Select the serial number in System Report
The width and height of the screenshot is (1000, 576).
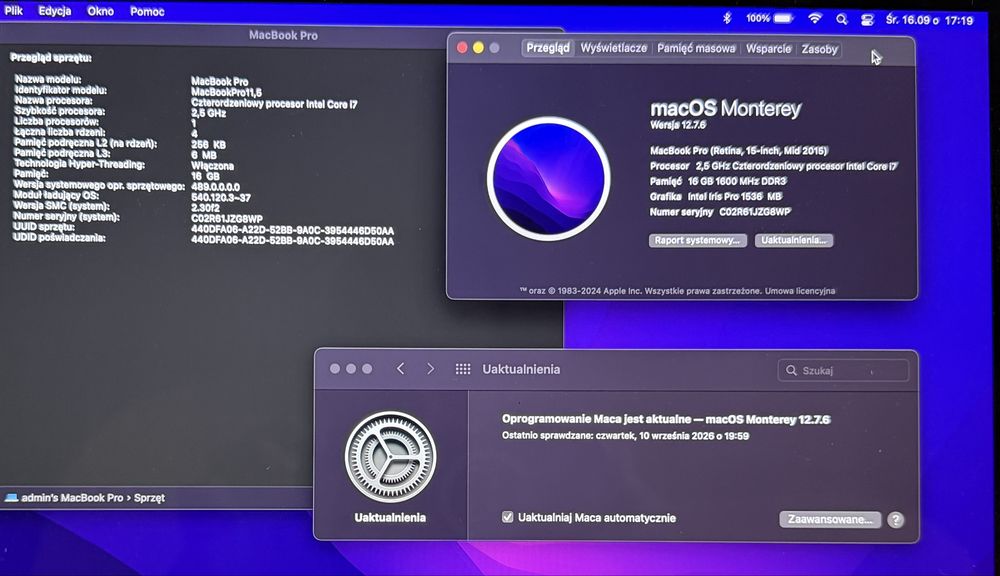(x=226, y=219)
